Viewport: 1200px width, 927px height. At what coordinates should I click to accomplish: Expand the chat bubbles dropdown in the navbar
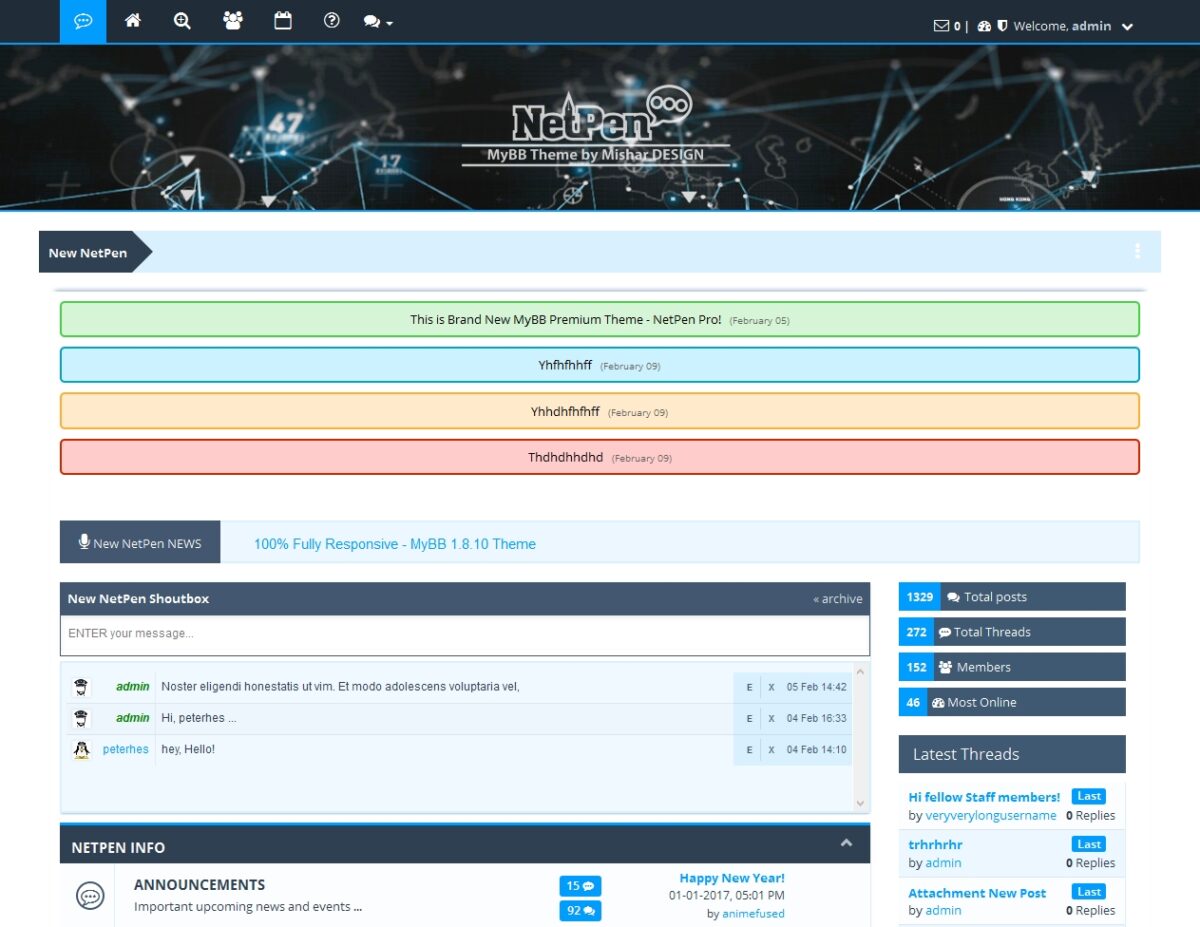(377, 21)
